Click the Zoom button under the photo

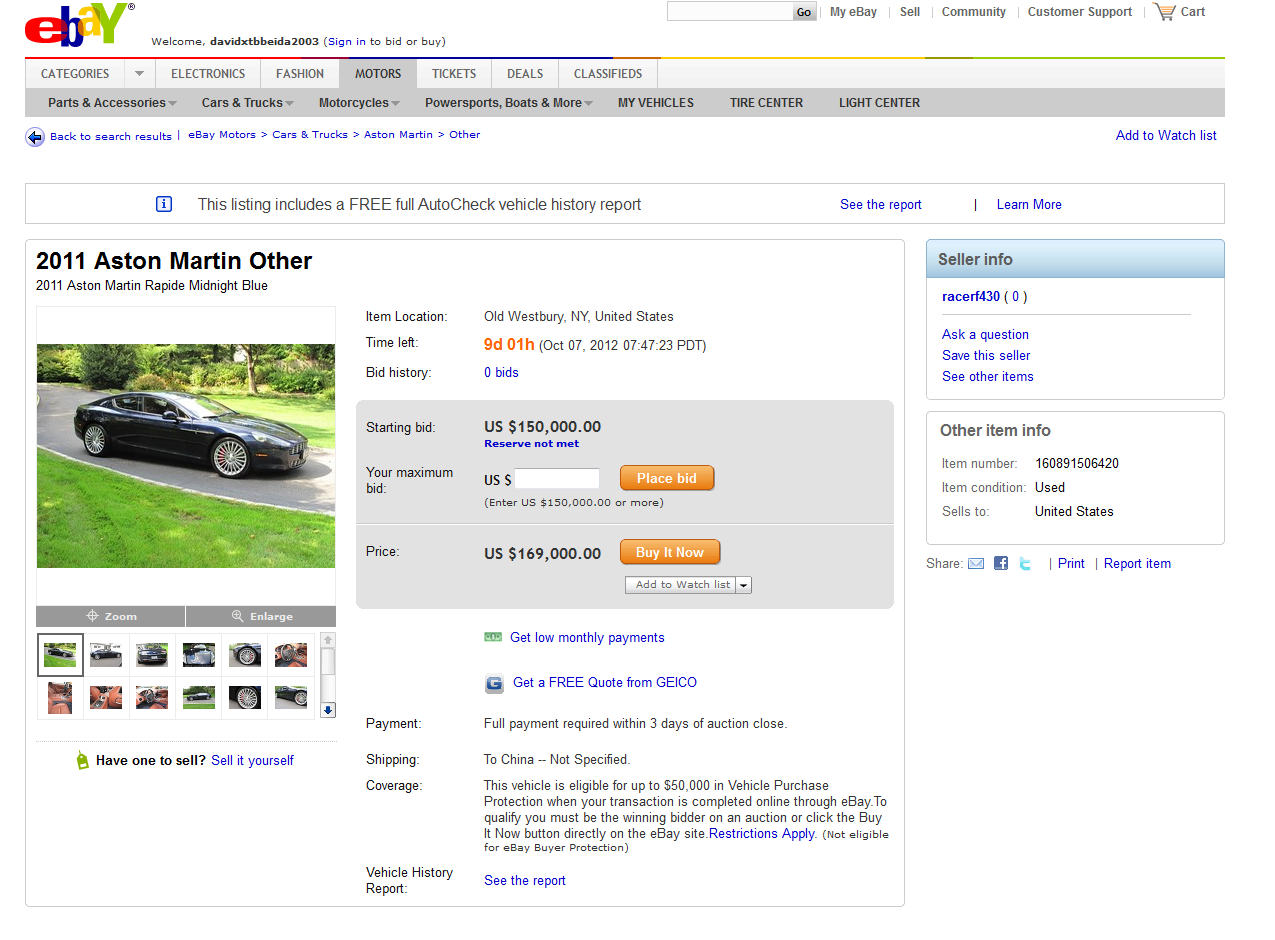click(111, 616)
